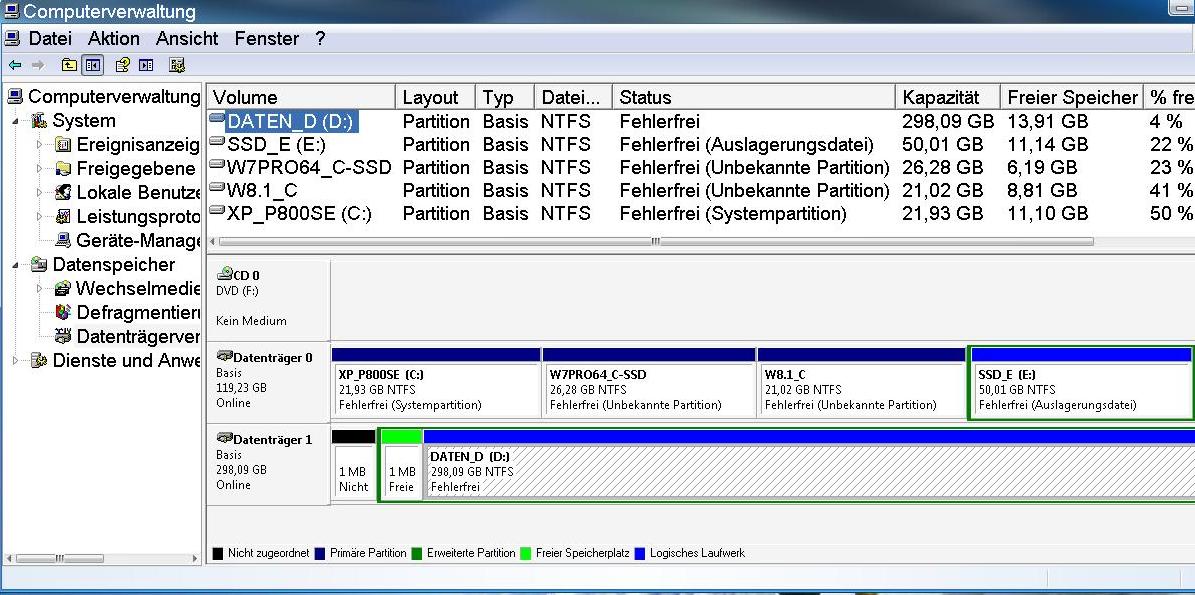This screenshot has width=1195, height=595.
Task: Open the Defragmentierung icon in tree
Action: point(63,312)
